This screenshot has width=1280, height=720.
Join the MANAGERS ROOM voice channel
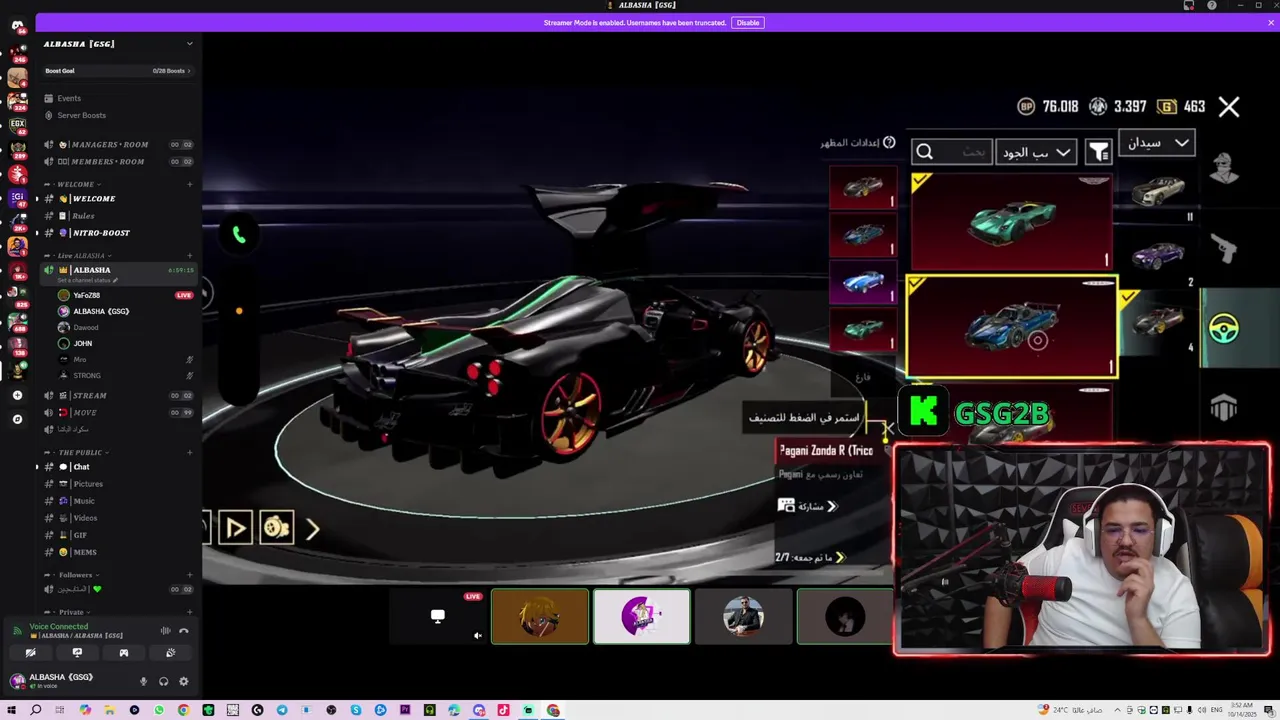pyautogui.click(x=118, y=145)
